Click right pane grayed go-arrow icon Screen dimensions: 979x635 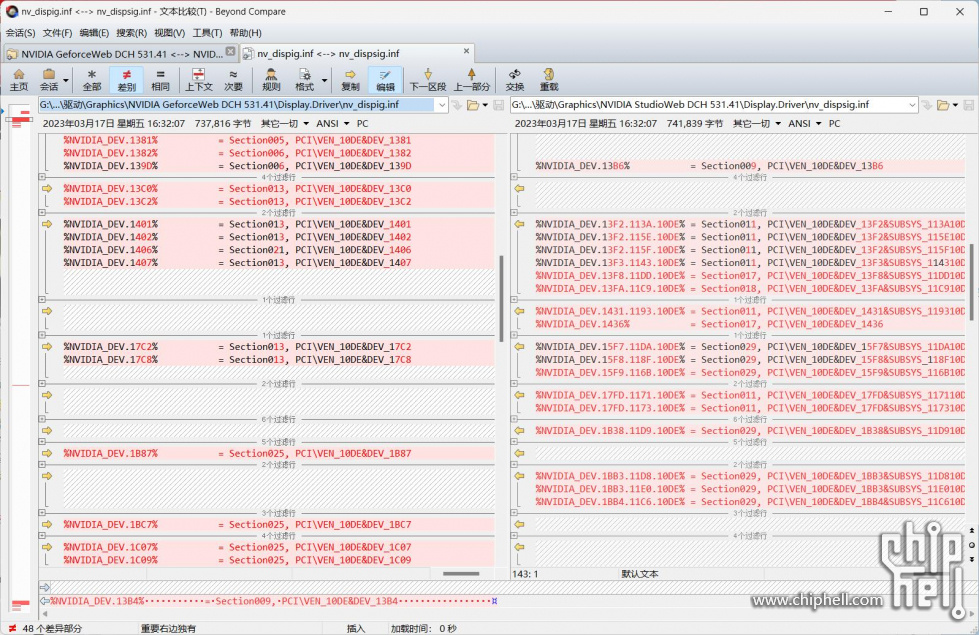[927, 105]
